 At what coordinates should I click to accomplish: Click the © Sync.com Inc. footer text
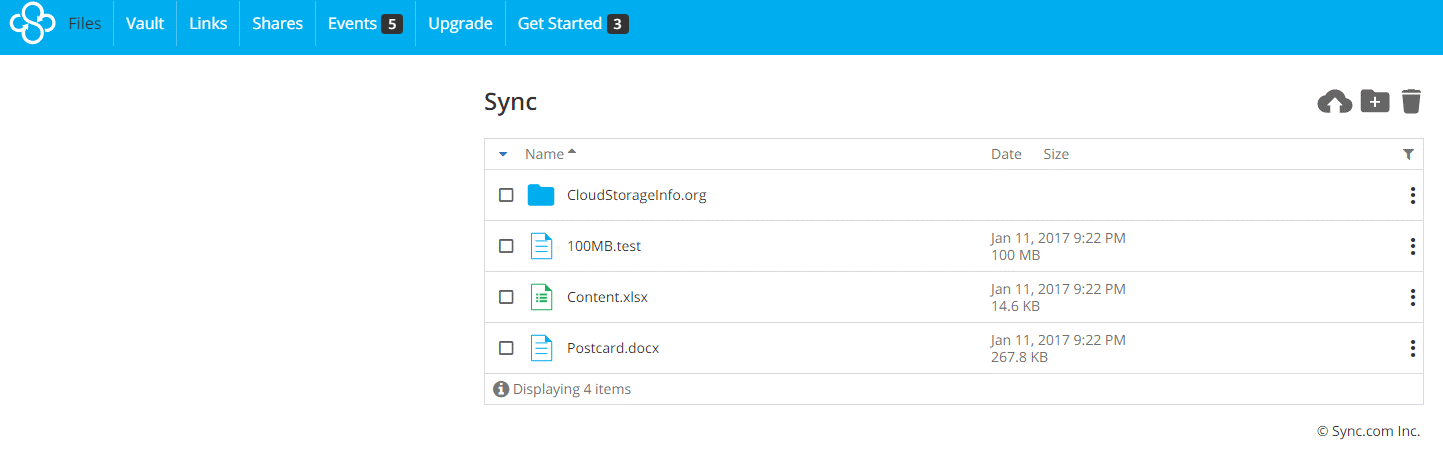pyautogui.click(x=1368, y=431)
